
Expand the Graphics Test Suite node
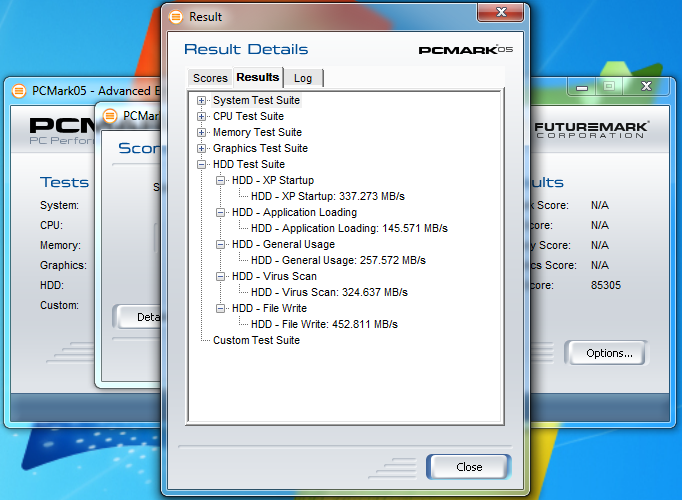pos(201,148)
